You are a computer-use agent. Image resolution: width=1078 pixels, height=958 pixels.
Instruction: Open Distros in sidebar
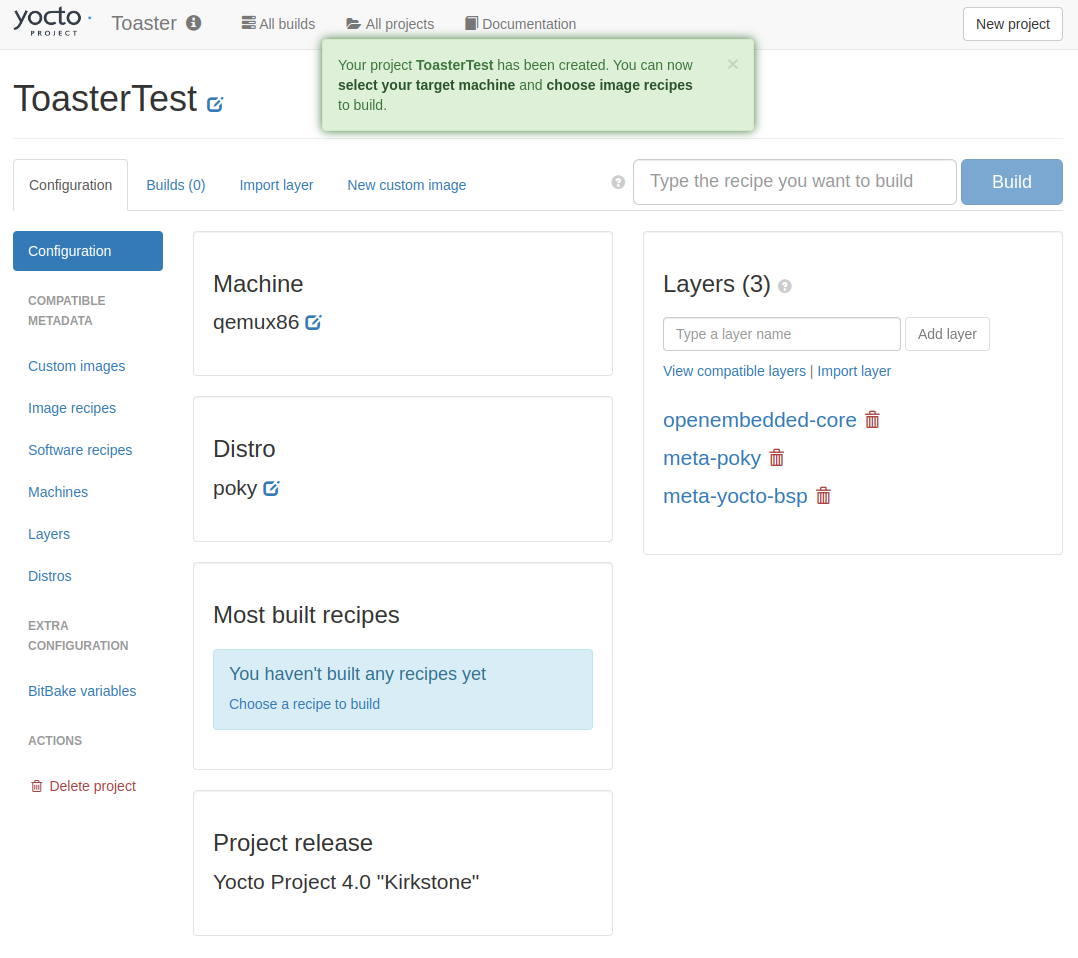tap(50, 576)
